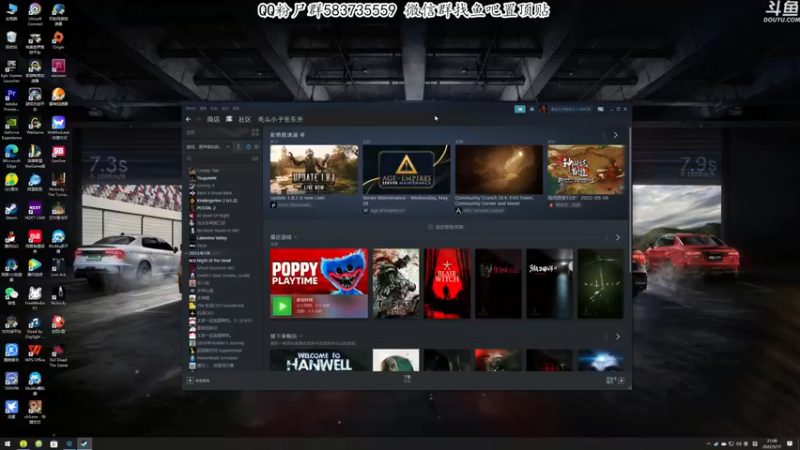This screenshot has height=450, width=800.
Task: Launch Poppy Playtime with green play button
Action: [x=282, y=306]
